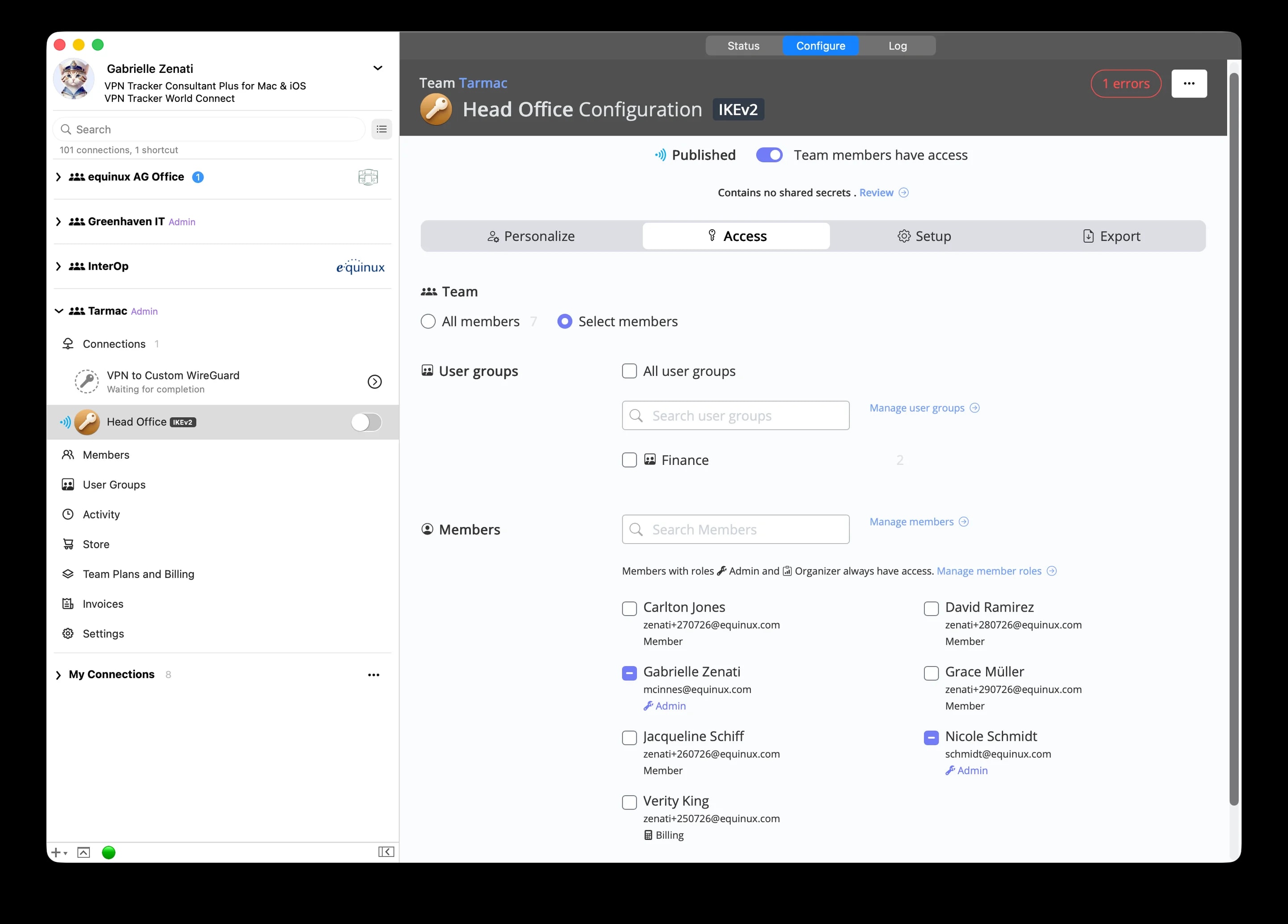1288x924 pixels.
Task: Click the Head Office key icon in sidebar
Action: (x=87, y=422)
